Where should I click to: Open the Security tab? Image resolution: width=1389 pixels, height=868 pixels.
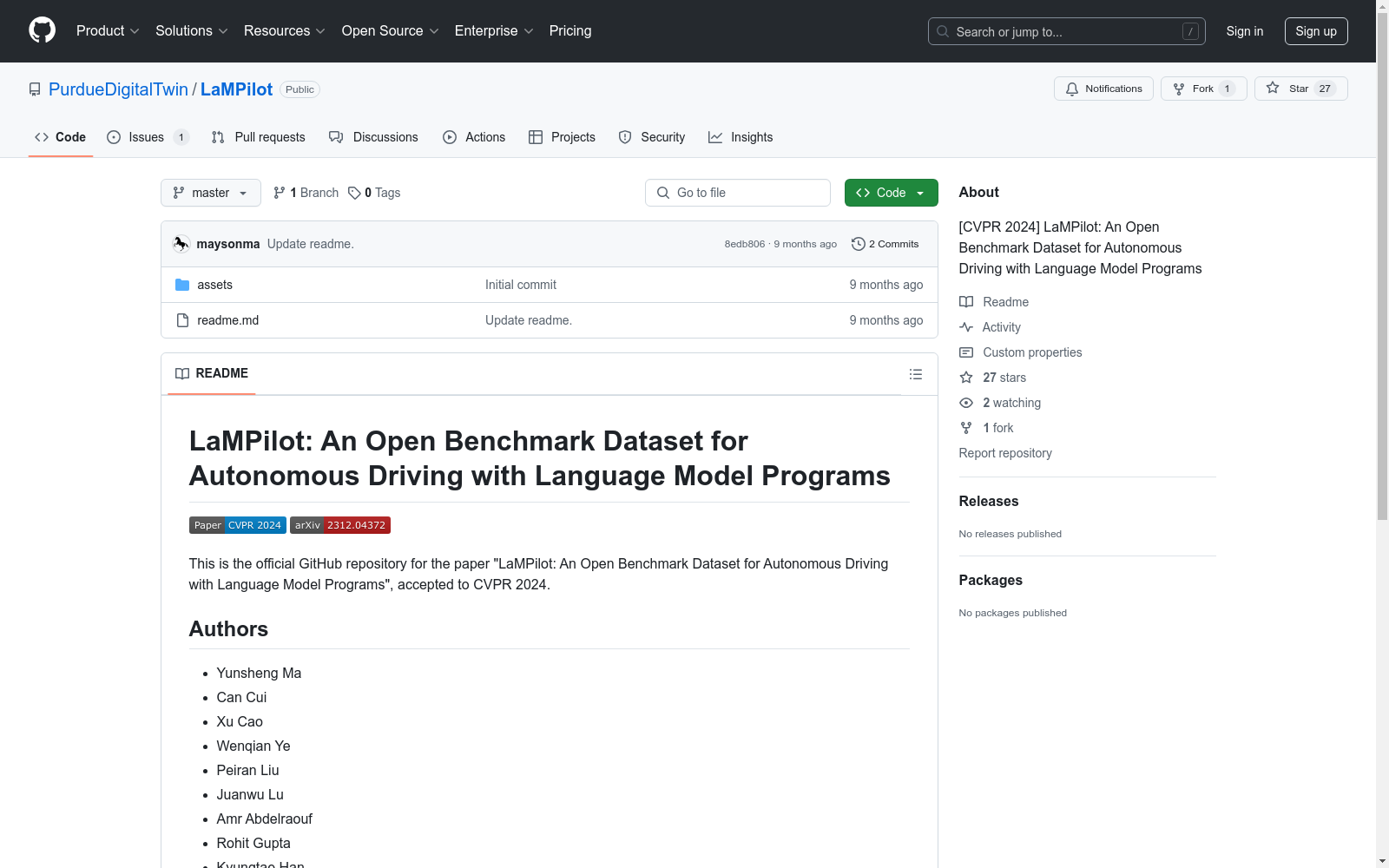[652, 137]
